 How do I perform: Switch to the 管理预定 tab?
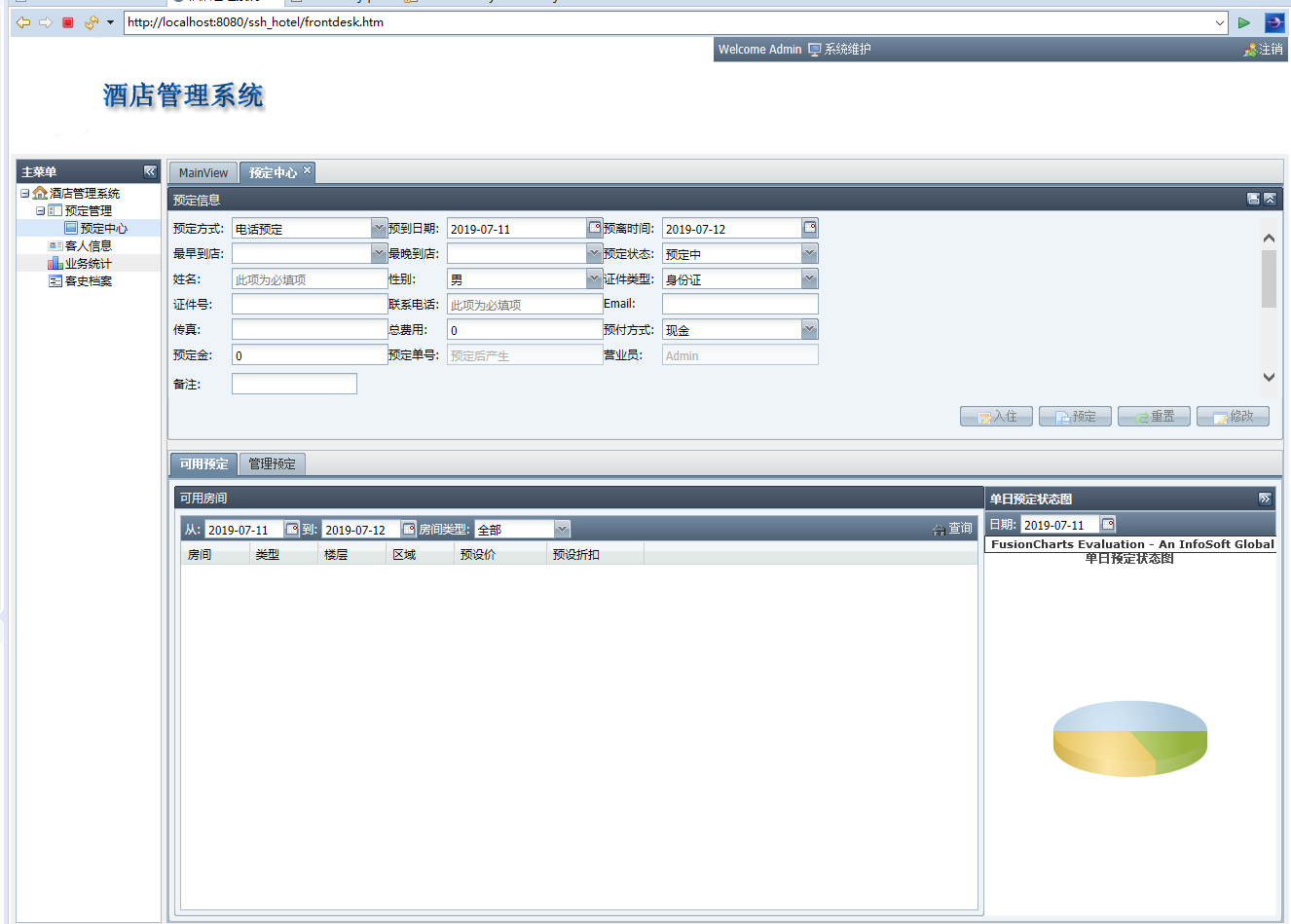pos(272,464)
